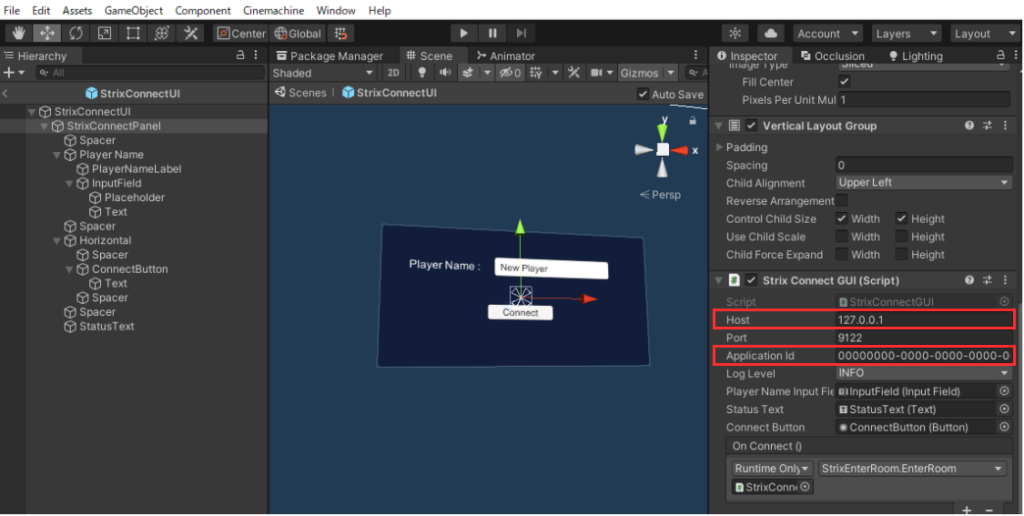Toggle pivot mode Center button
This screenshot has height=516, width=1024.
click(x=241, y=33)
